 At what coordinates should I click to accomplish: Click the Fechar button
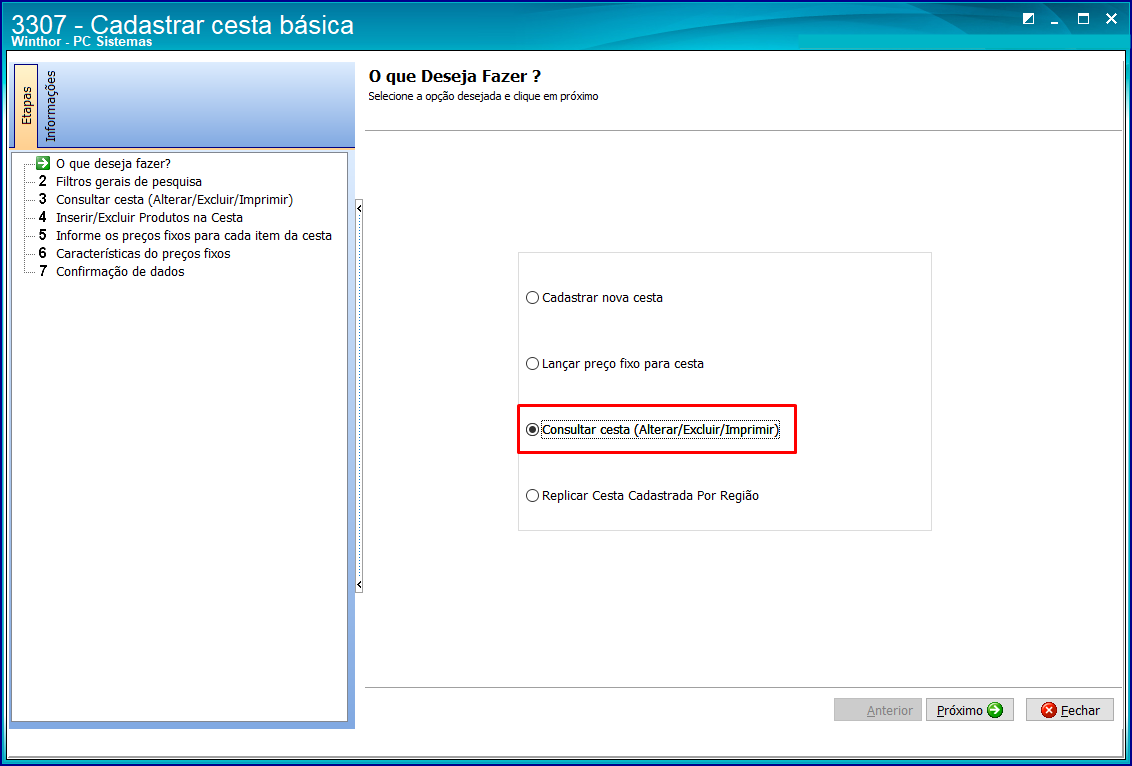[x=1069, y=710]
